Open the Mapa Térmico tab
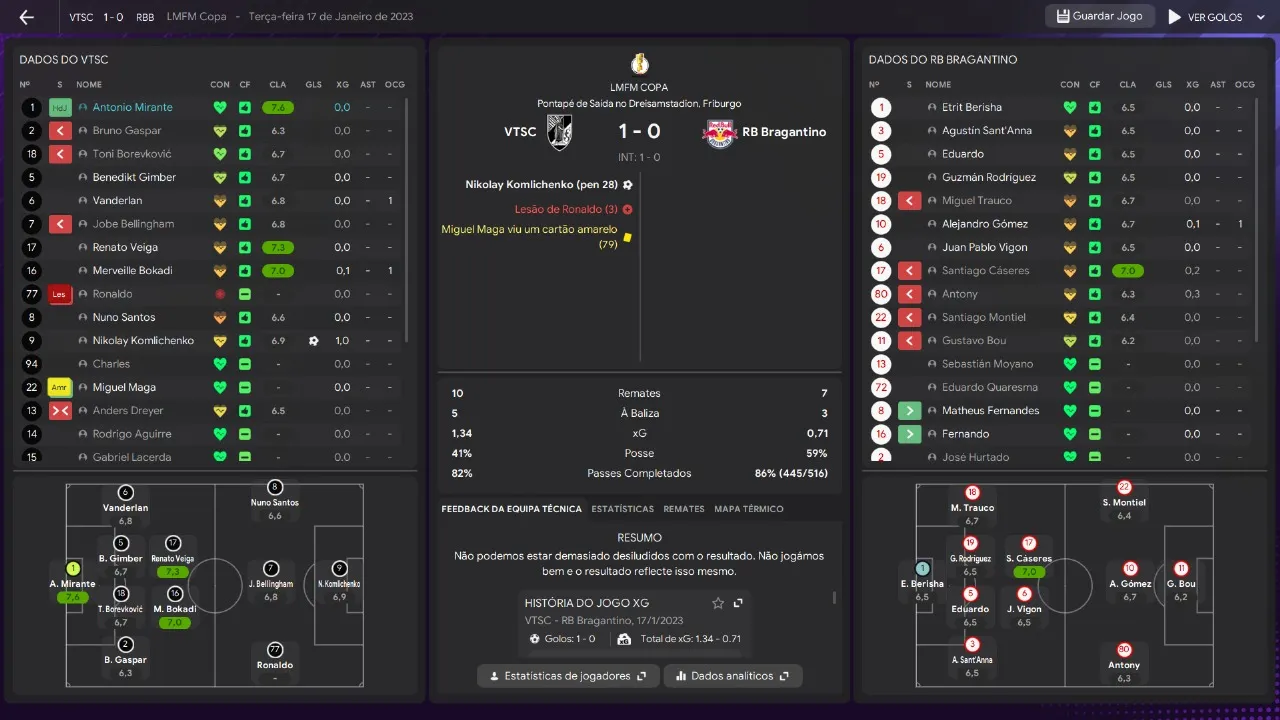Screen dimensions: 1280x720 (748, 509)
